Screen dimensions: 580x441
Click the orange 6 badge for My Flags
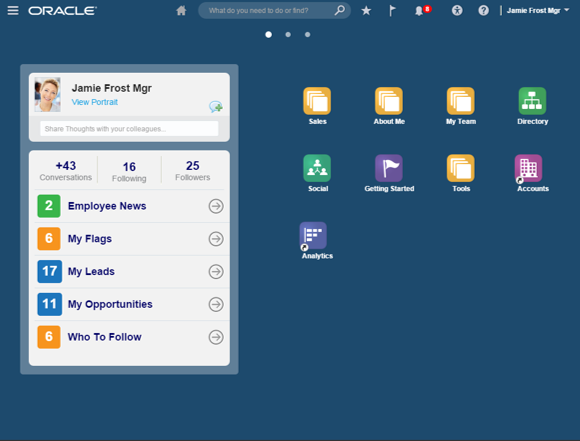49,239
